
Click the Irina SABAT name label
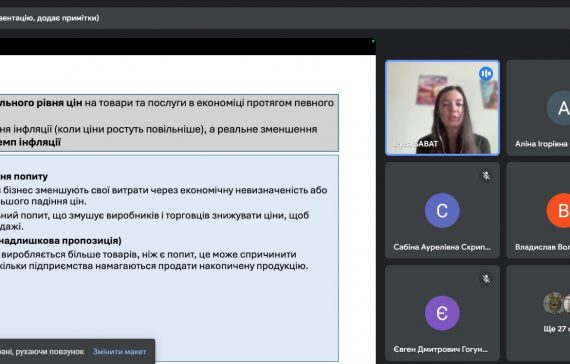(x=416, y=144)
